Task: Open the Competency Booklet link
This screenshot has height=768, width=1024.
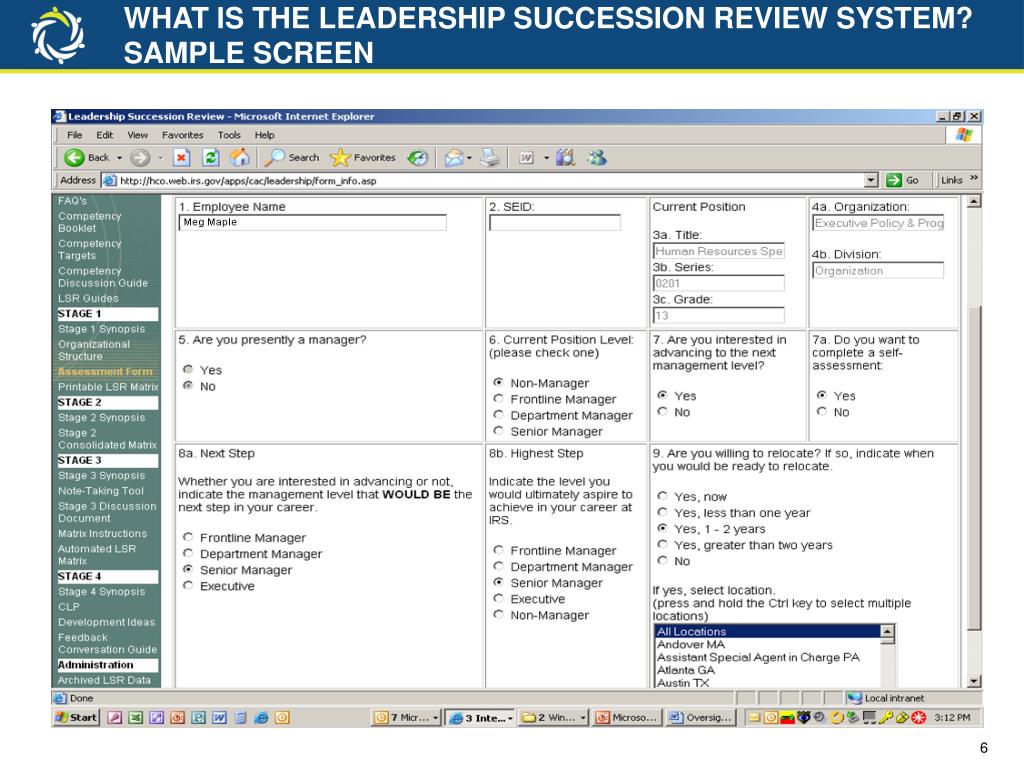Action: [x=89, y=222]
